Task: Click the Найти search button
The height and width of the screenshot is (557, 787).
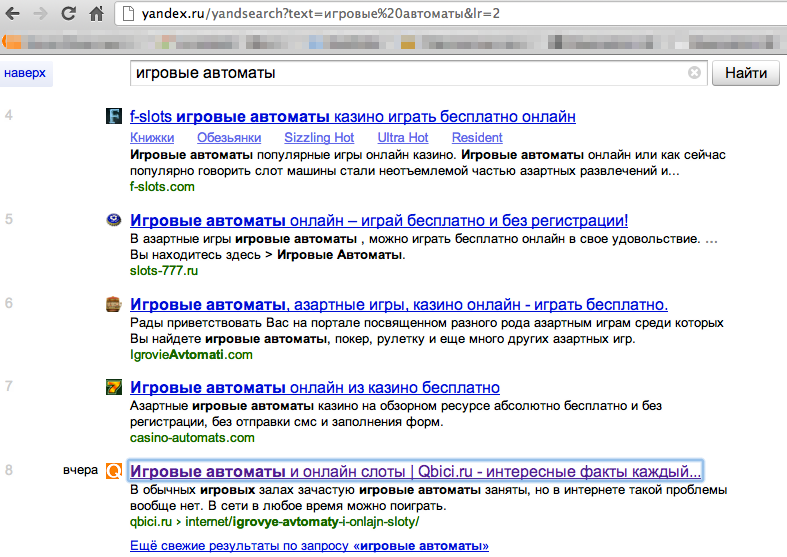Action: click(x=746, y=73)
